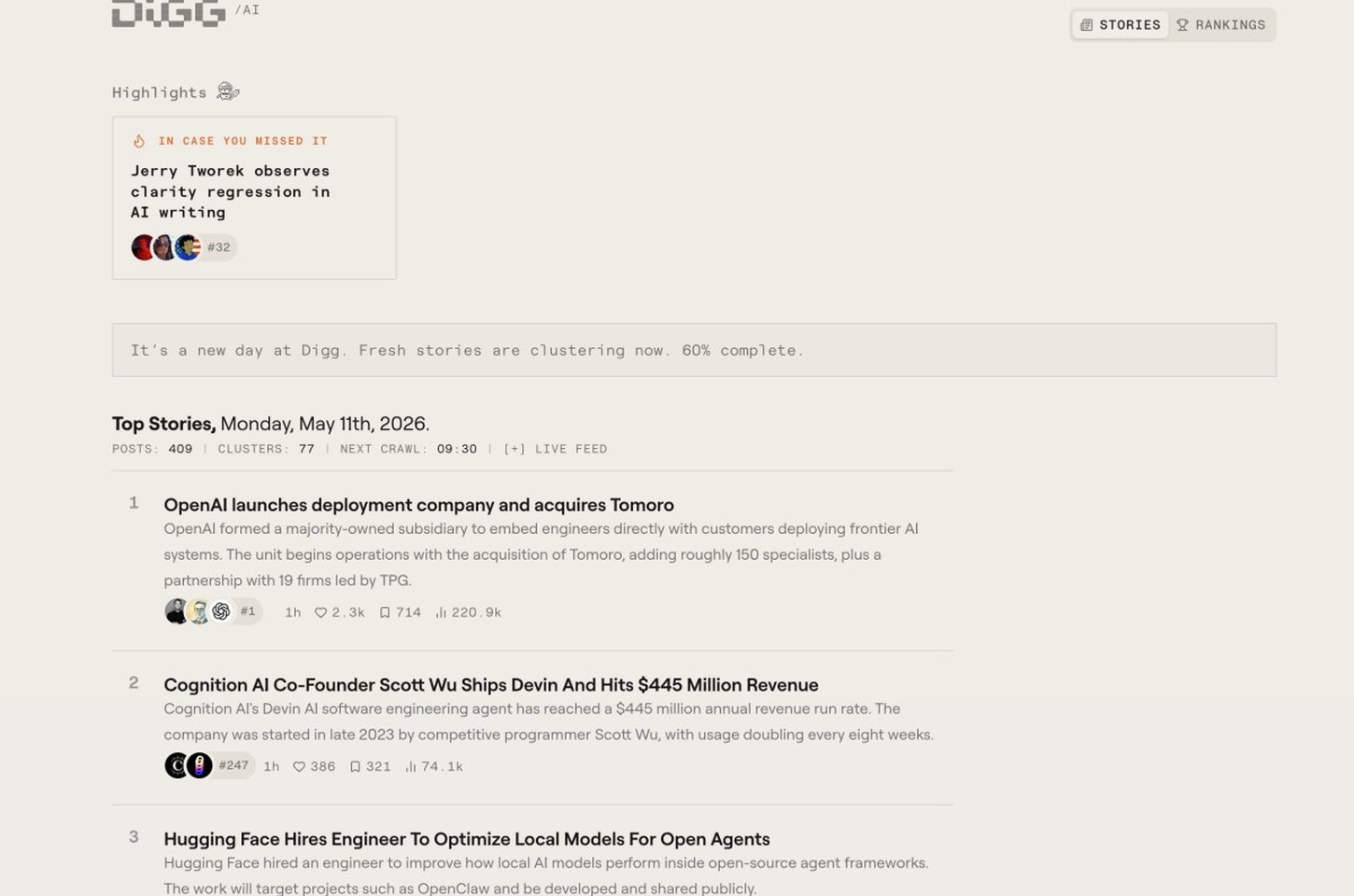Click the Top Stories date heading
The width and height of the screenshot is (1354, 896).
tap(271, 424)
